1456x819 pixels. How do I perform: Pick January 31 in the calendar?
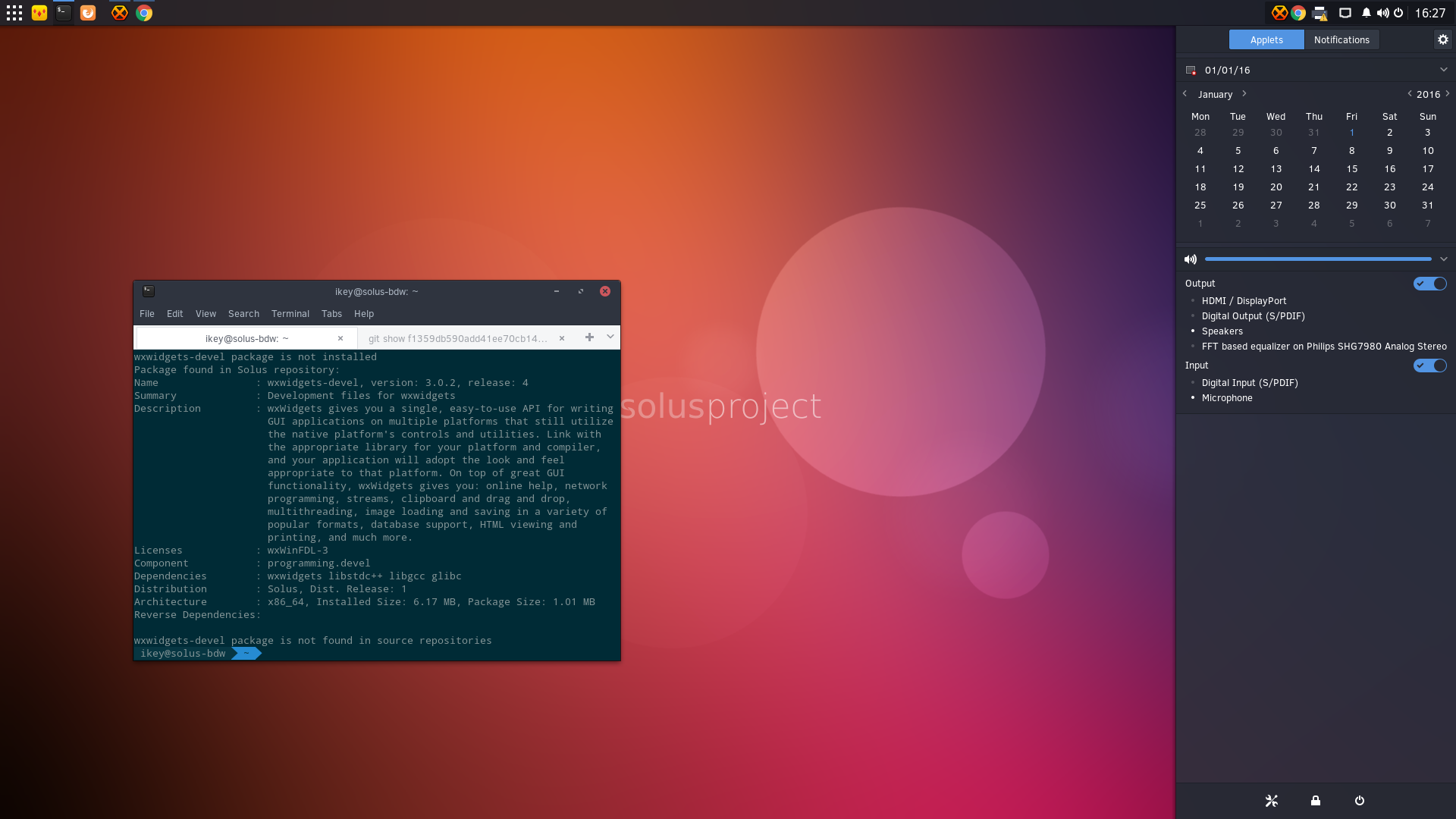1427,206
